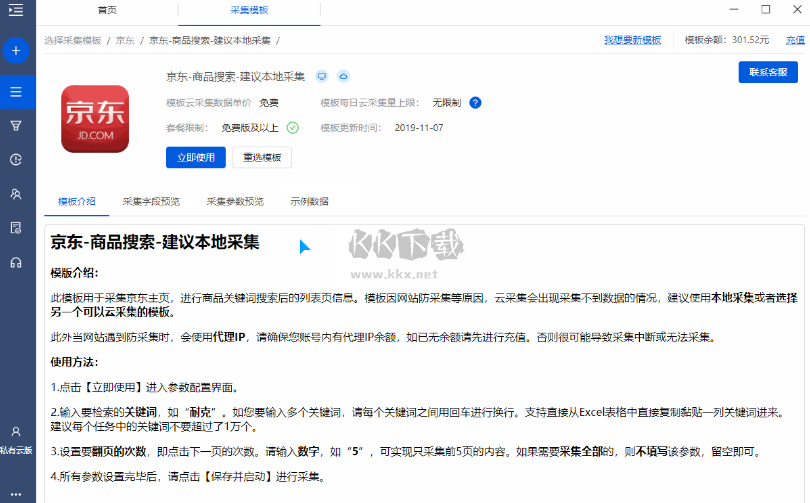Click the 立即使用 button
The image size is (810, 503).
coord(196,158)
